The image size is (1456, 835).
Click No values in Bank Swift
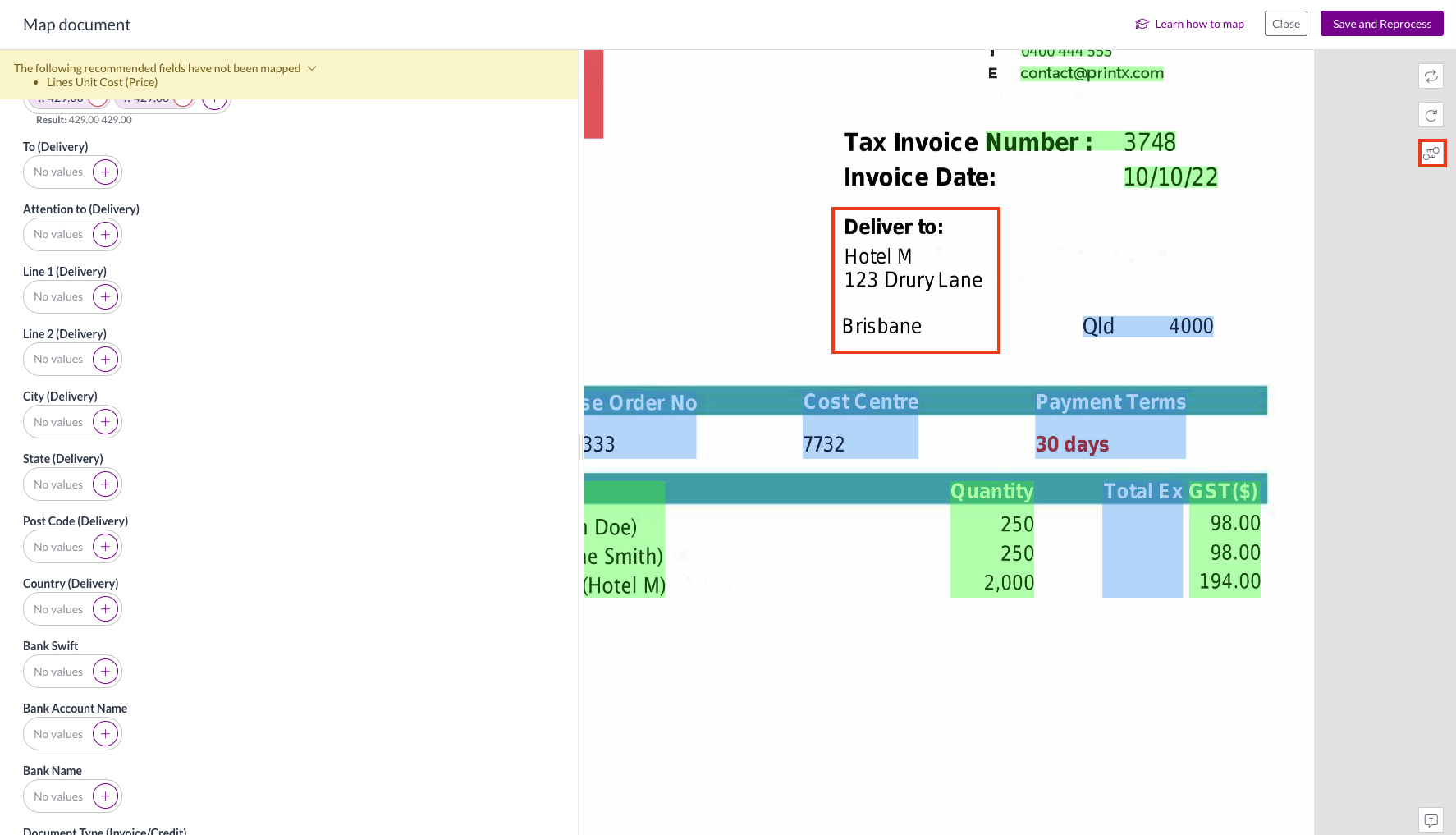[58, 672]
